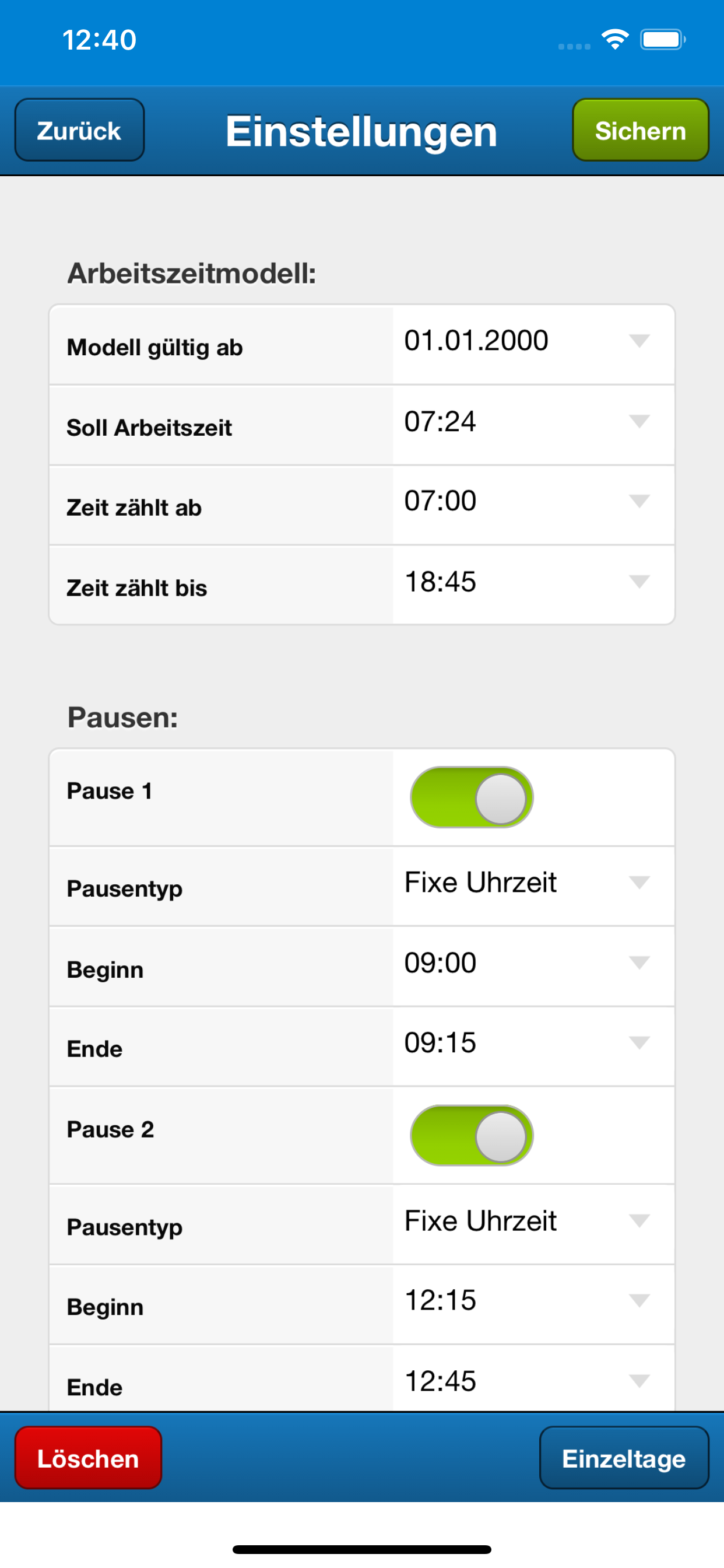Open the Einzeltage view
This screenshot has height=1568, width=724.
coord(624,1458)
